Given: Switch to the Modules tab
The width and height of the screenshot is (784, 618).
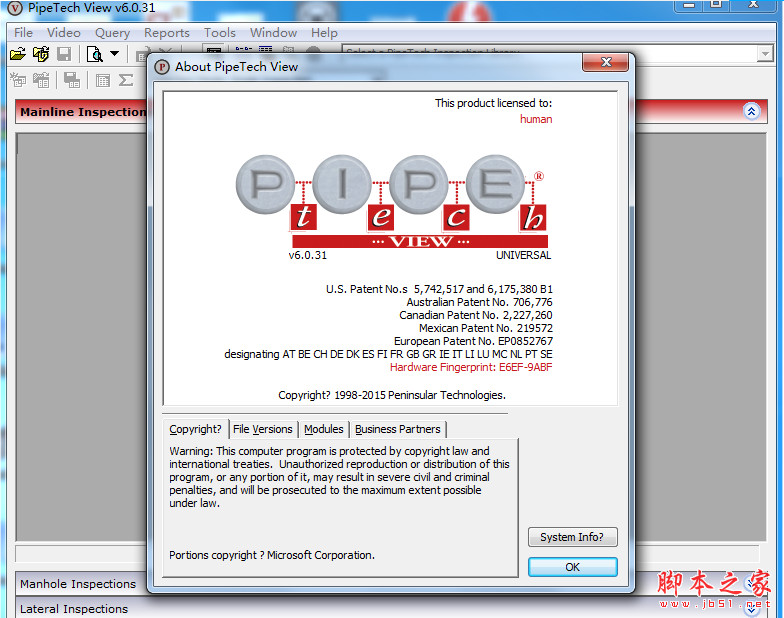Looking at the screenshot, I should (324, 429).
